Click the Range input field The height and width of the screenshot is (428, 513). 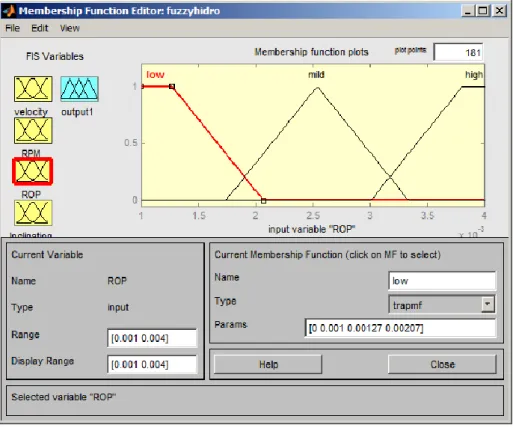(x=152, y=338)
